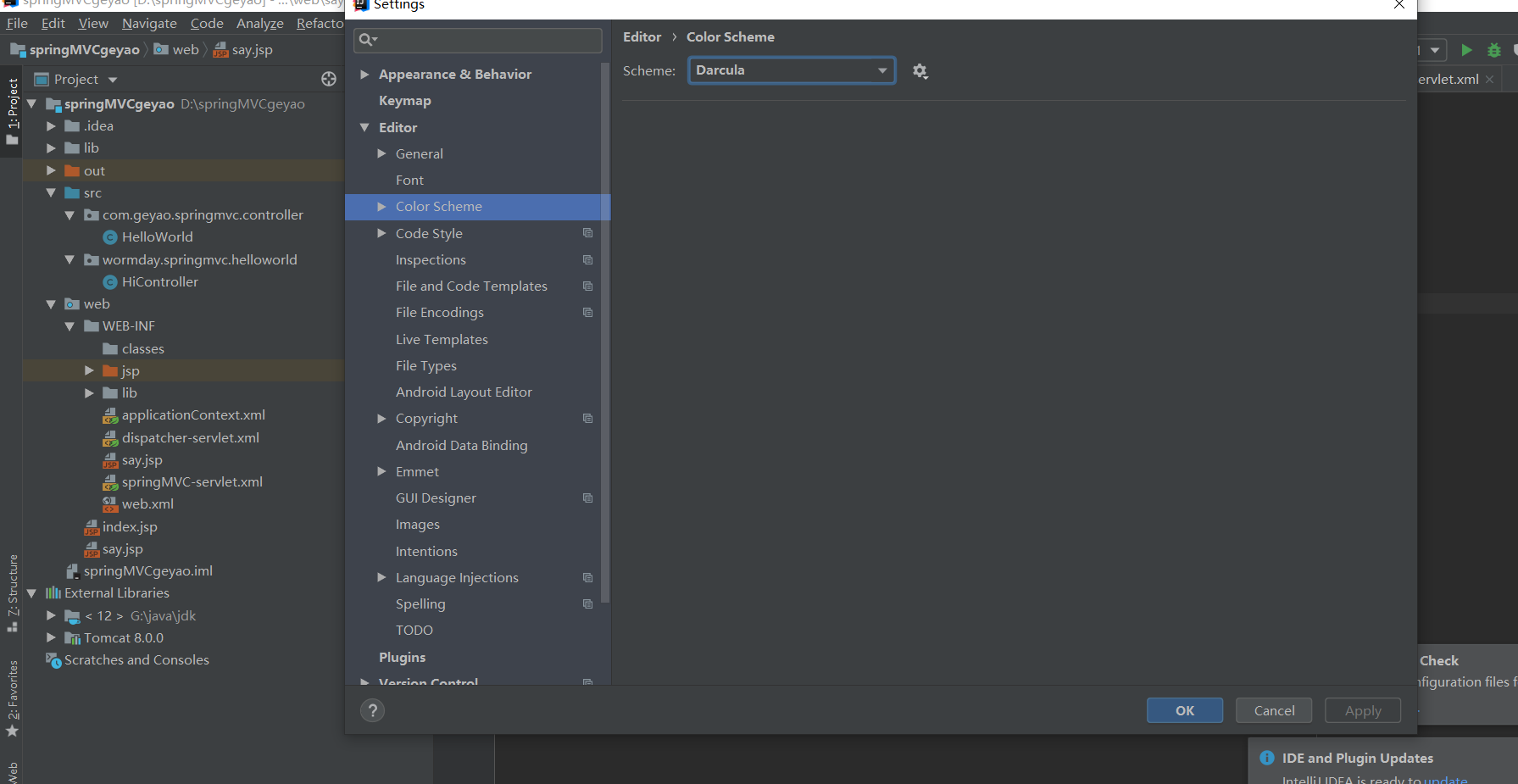Click the Editor breadcrumb in Settings
This screenshot has height=784, width=1518.
click(642, 36)
